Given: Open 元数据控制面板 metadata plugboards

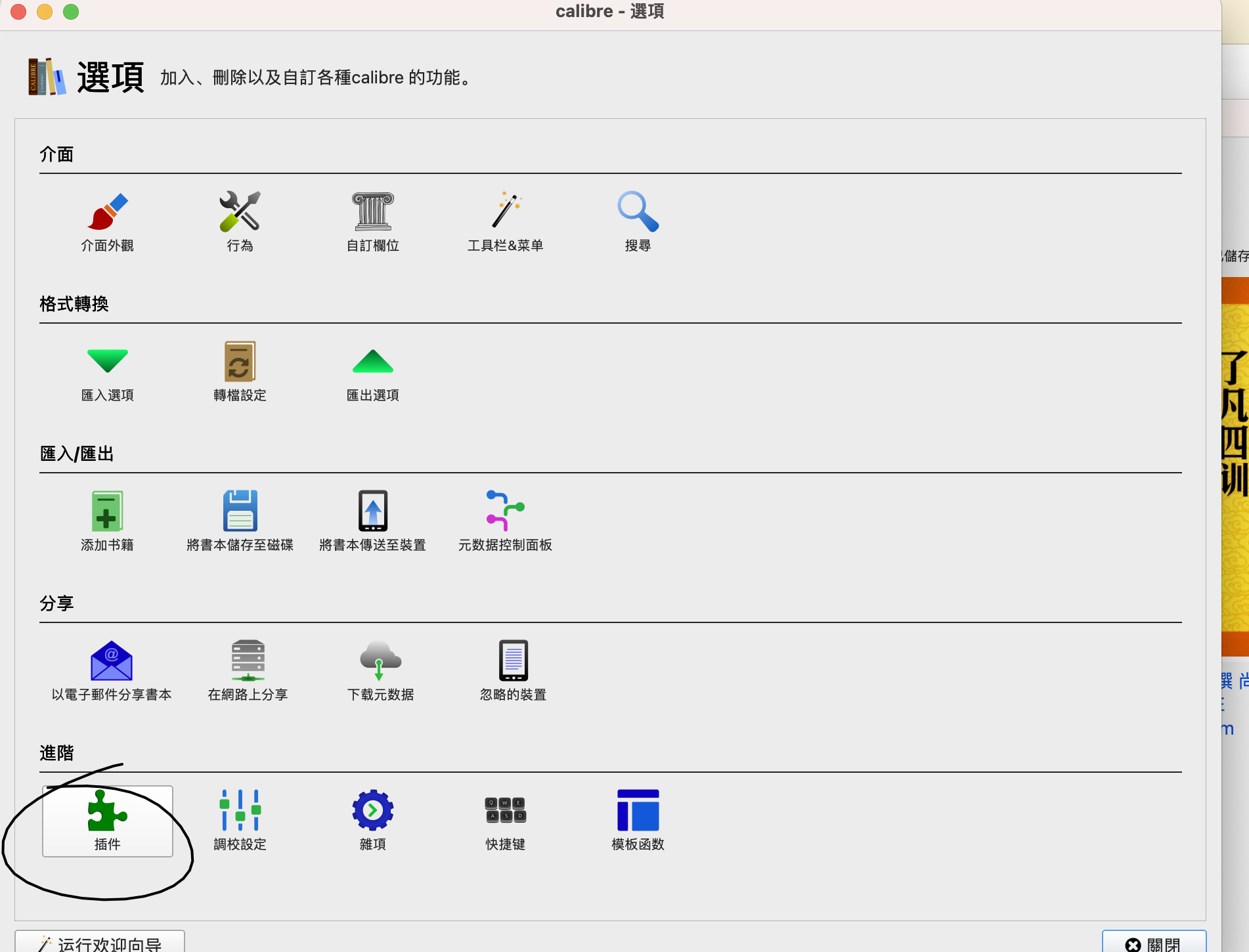Looking at the screenshot, I should tap(505, 521).
